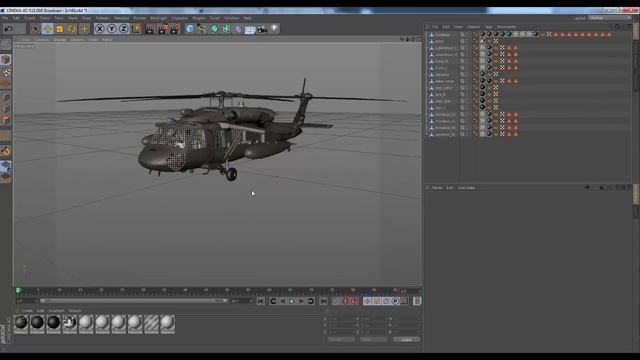This screenshot has height=360, width=640.
Task: Play the animation forward
Action: [292, 301]
